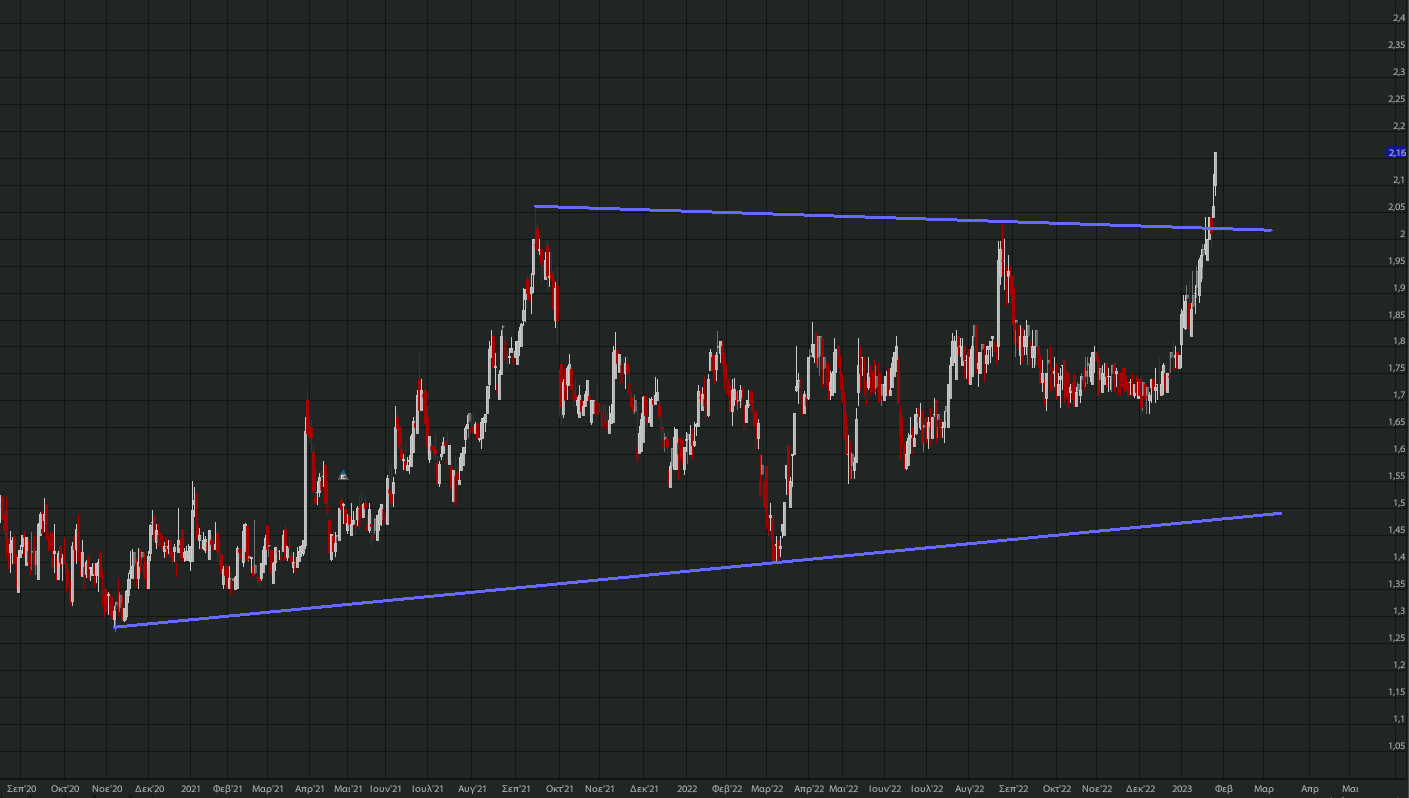1409x798 pixels.
Task: Click the 1,15 price axis label
Action: (1397, 692)
